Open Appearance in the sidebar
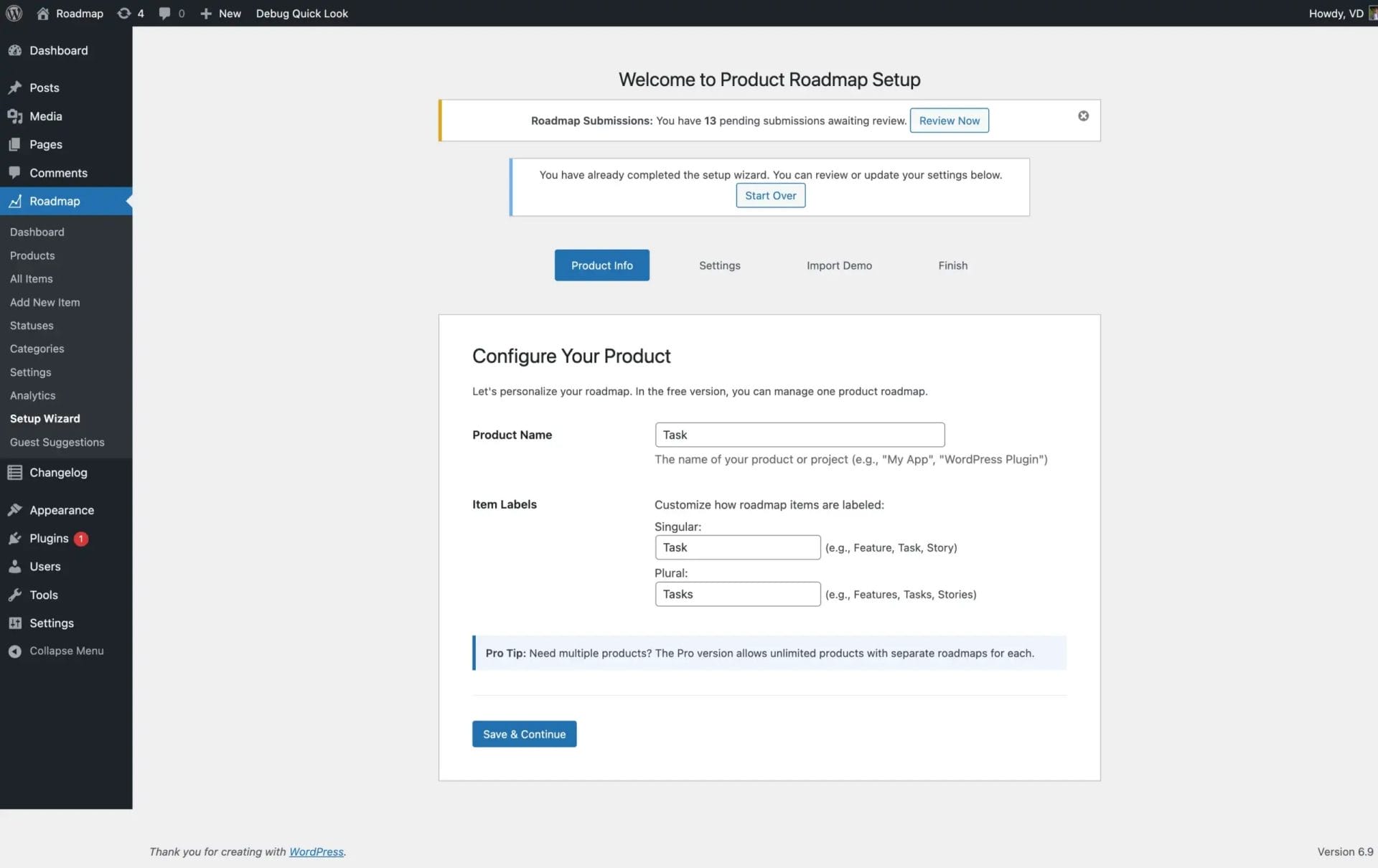This screenshot has height=868, width=1378. pos(61,510)
